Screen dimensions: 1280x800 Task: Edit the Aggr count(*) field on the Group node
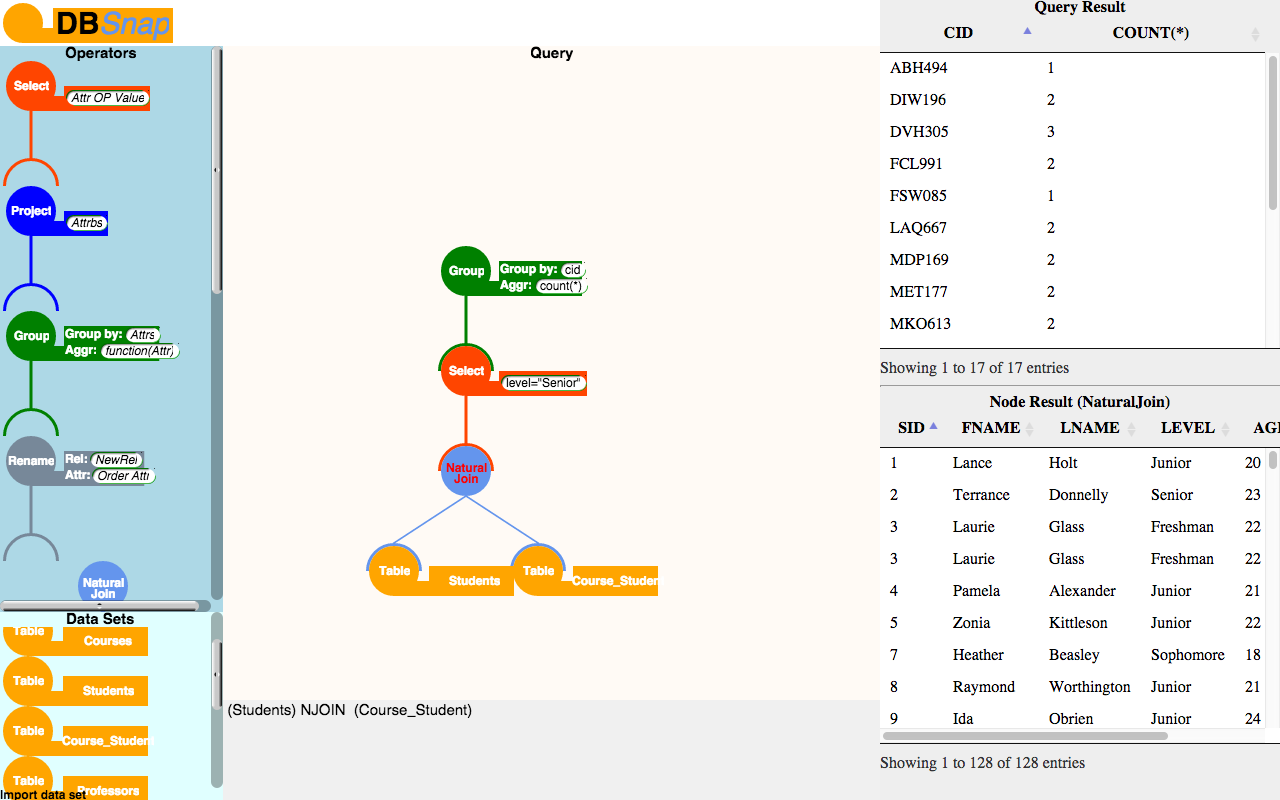(x=560, y=286)
